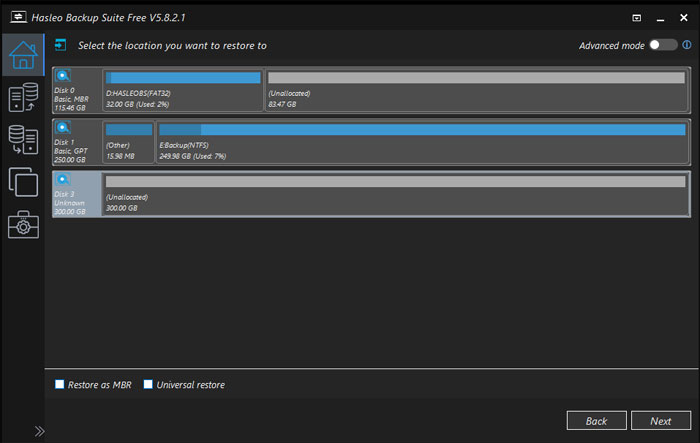The image size is (700, 443).
Task: Expand the sidebar with double-chevron arrow
Action: (39, 431)
